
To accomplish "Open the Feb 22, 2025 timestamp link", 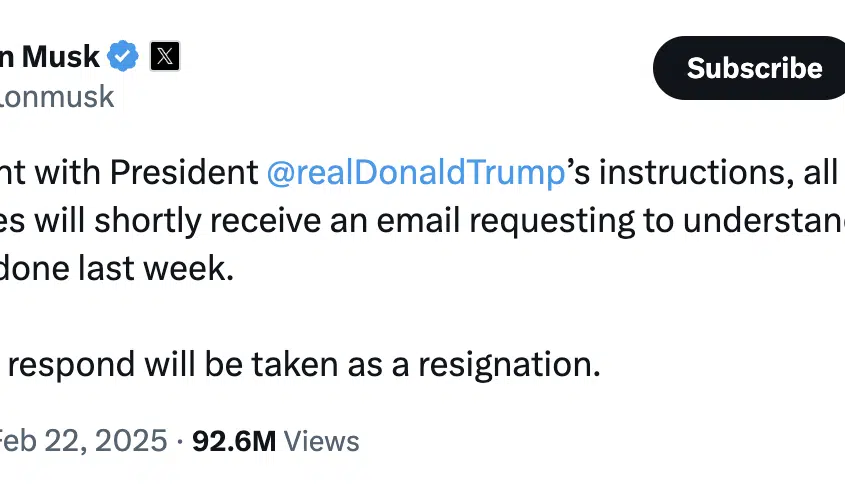I will click(84, 441).
